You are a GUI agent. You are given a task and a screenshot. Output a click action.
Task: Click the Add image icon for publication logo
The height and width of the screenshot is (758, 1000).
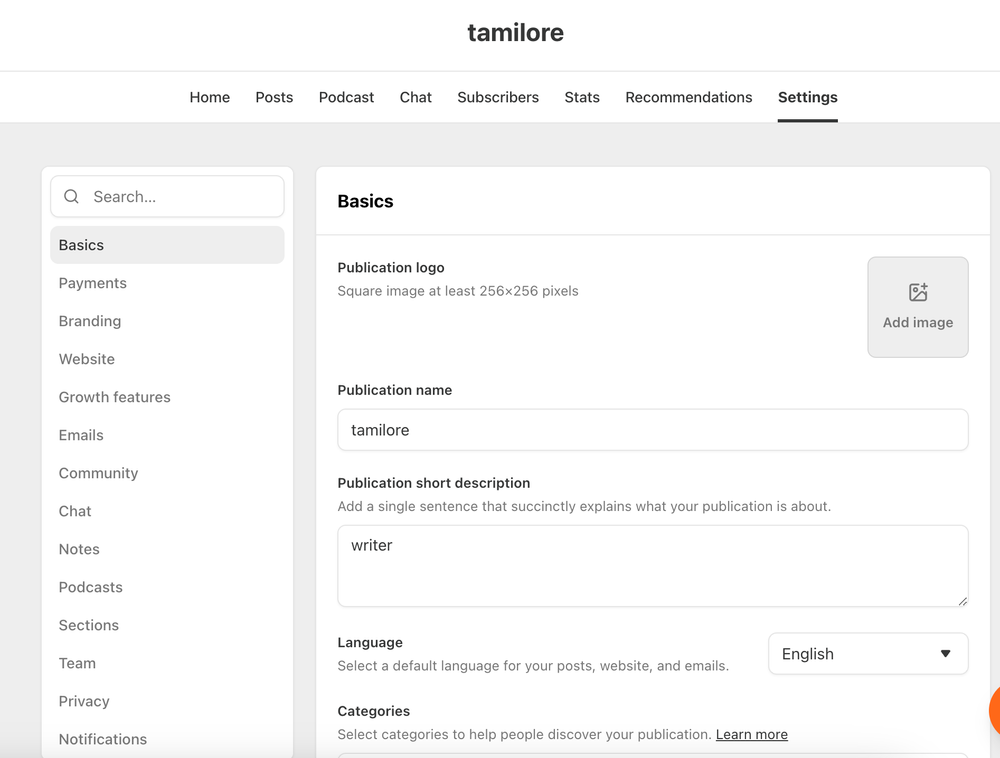tap(917, 292)
